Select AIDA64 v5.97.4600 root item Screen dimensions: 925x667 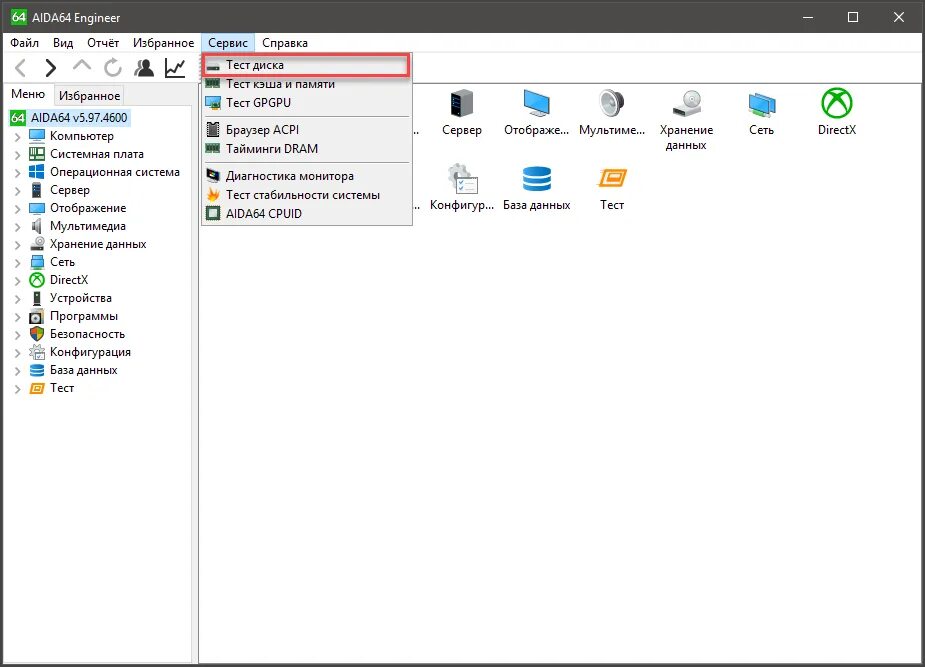pos(79,117)
